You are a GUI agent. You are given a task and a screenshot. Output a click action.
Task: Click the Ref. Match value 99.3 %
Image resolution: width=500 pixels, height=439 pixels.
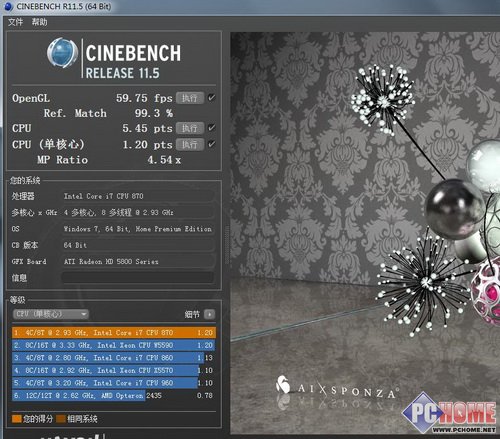click(x=154, y=113)
